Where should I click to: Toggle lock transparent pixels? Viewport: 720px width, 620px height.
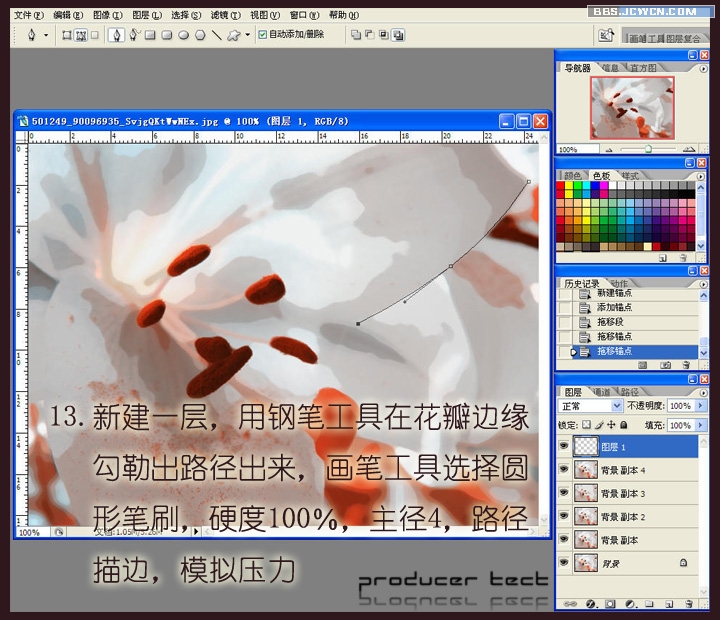(x=586, y=425)
